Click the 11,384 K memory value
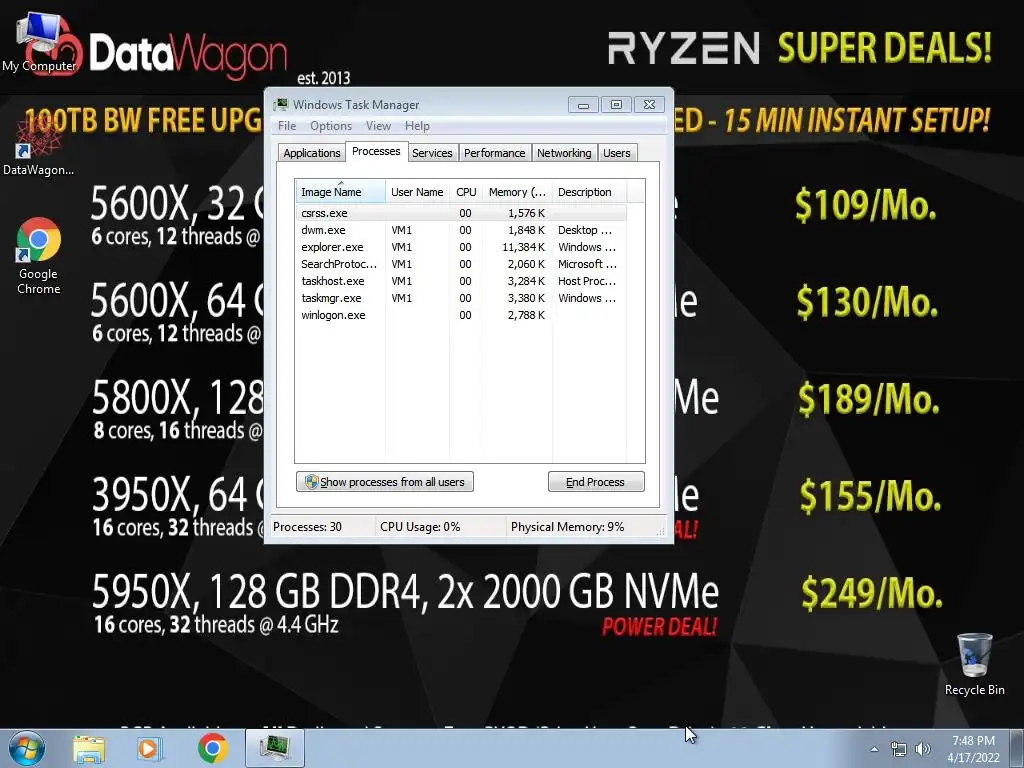 (x=524, y=247)
